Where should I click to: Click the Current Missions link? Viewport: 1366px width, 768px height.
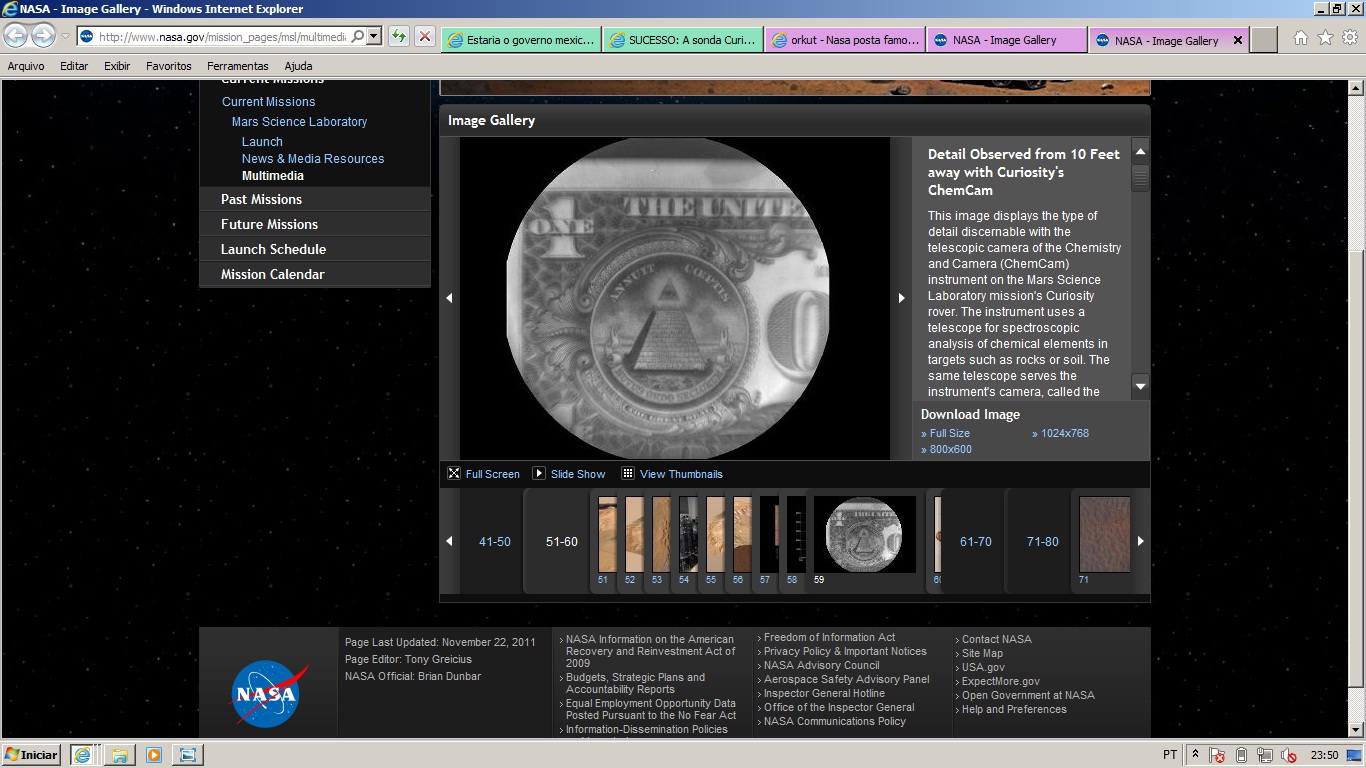click(268, 102)
